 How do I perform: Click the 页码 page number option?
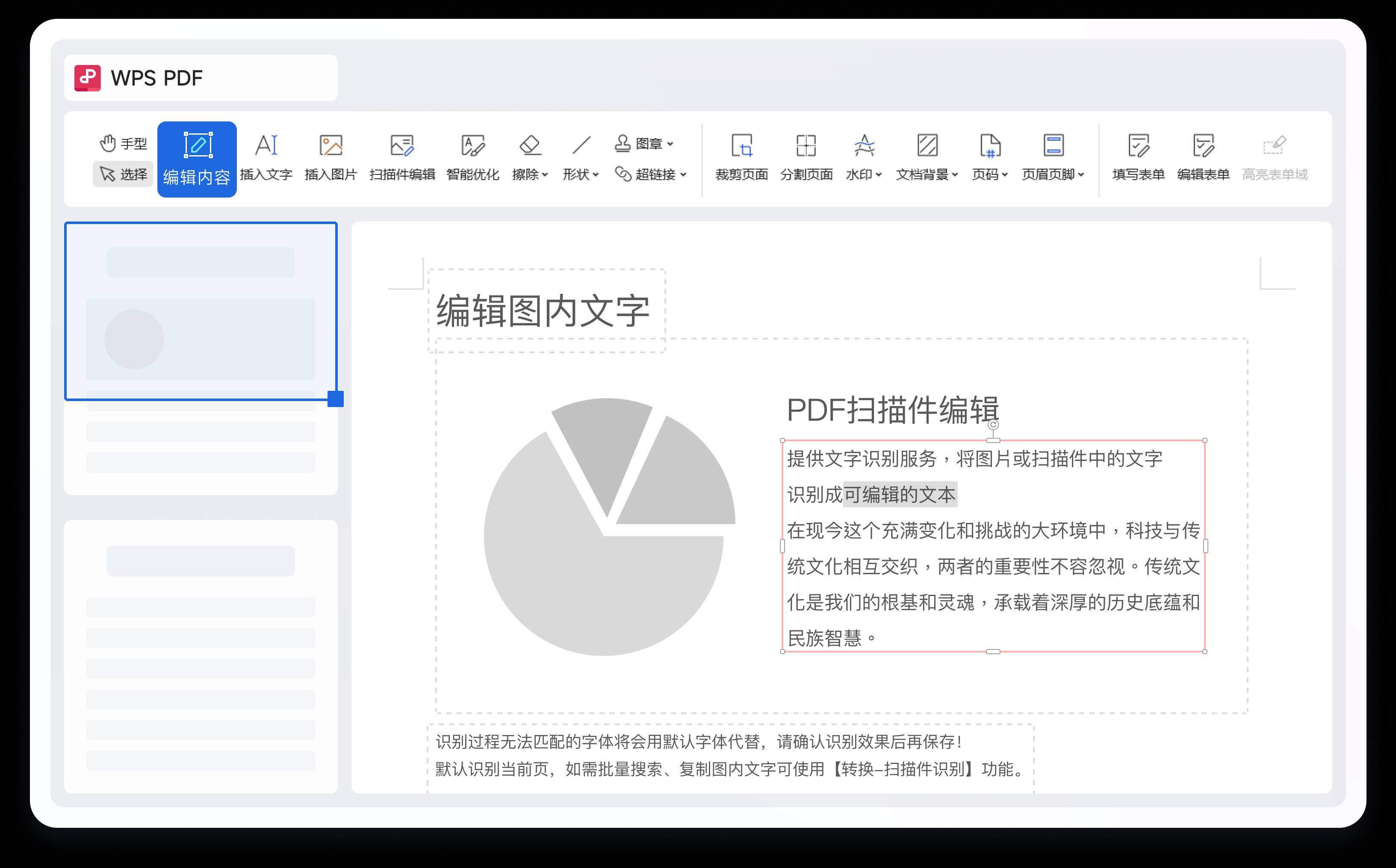point(989,158)
